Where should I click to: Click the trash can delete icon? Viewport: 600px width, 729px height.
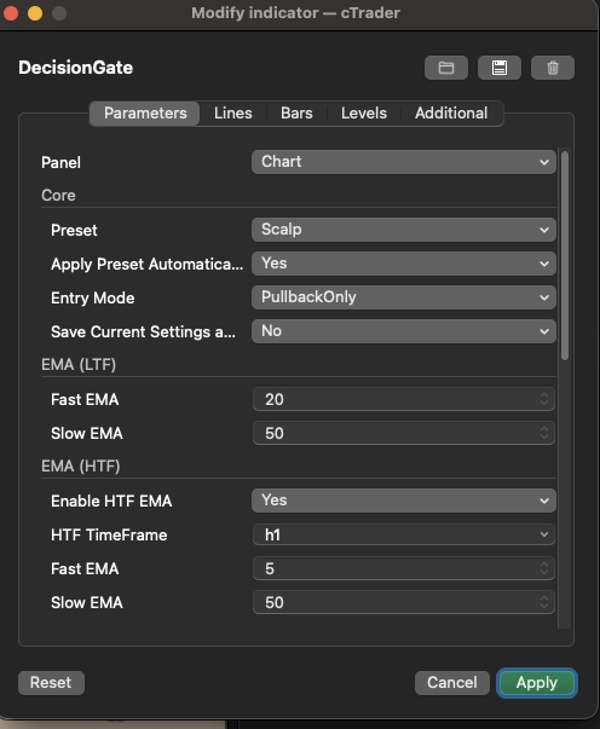[x=553, y=68]
